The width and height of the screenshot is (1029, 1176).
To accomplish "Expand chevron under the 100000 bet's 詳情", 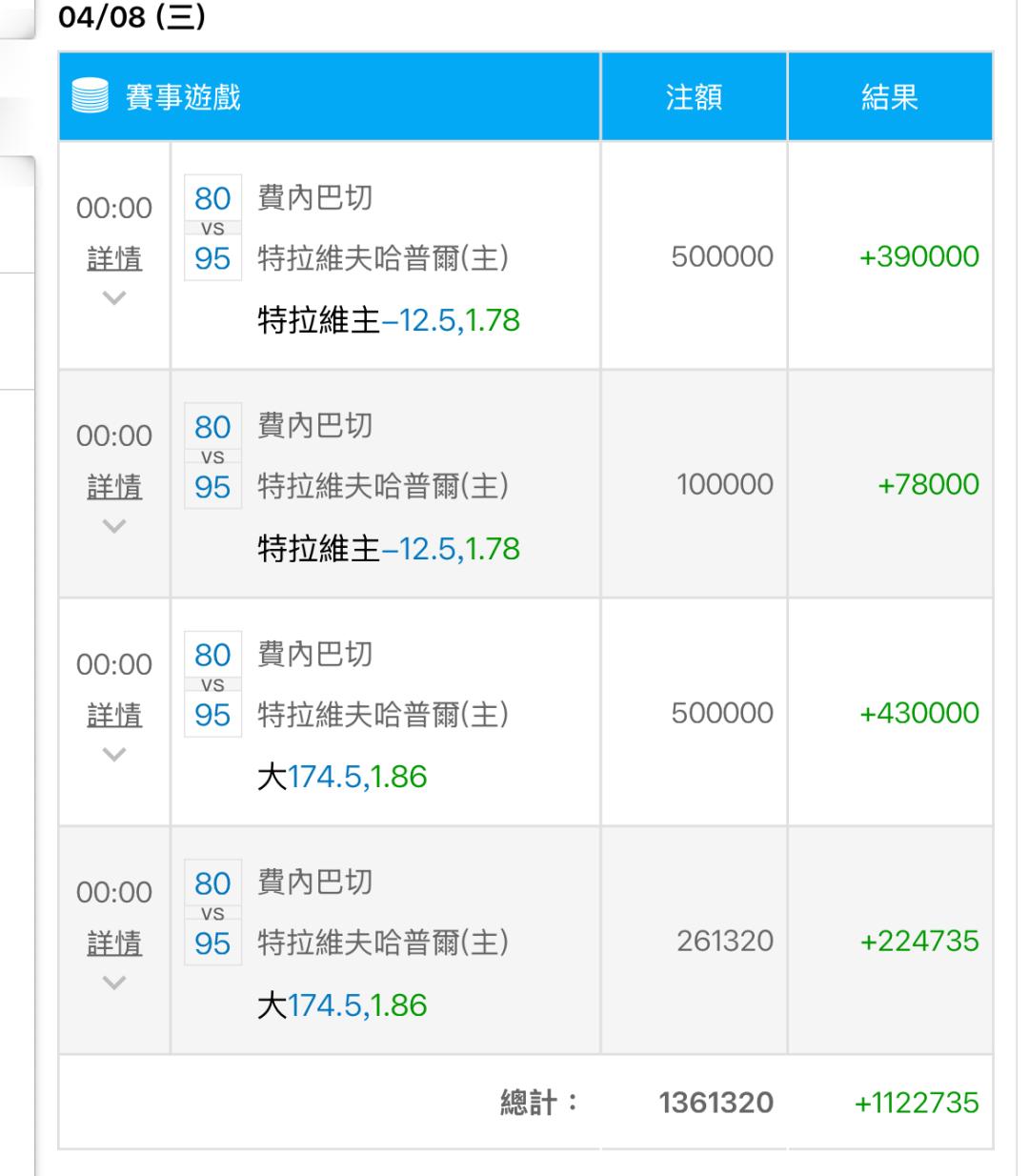I will click(114, 526).
